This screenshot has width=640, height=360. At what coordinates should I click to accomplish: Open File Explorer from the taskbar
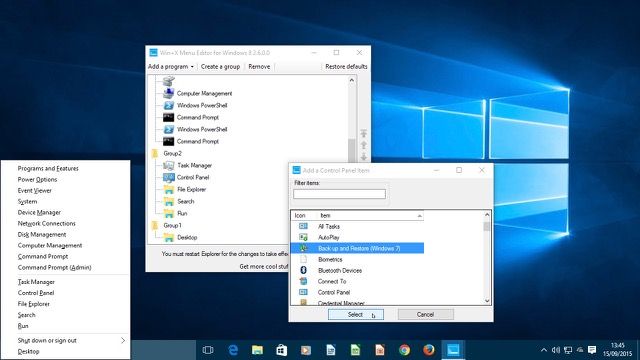coord(257,350)
